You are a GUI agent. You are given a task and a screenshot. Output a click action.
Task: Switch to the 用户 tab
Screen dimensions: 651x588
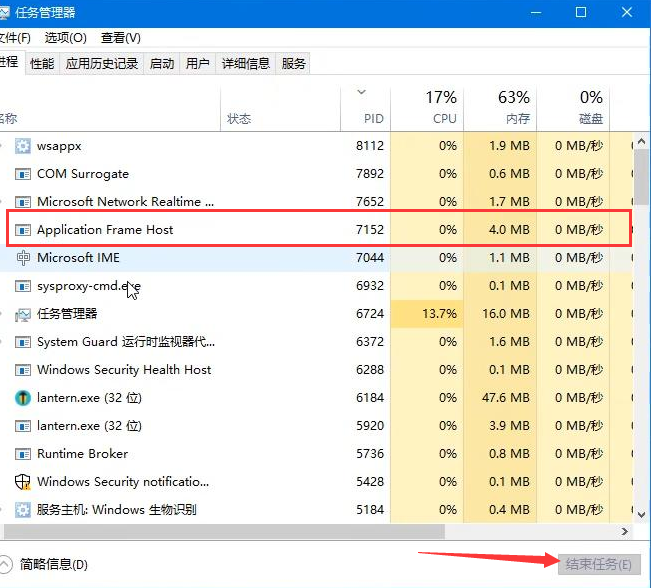point(198,64)
